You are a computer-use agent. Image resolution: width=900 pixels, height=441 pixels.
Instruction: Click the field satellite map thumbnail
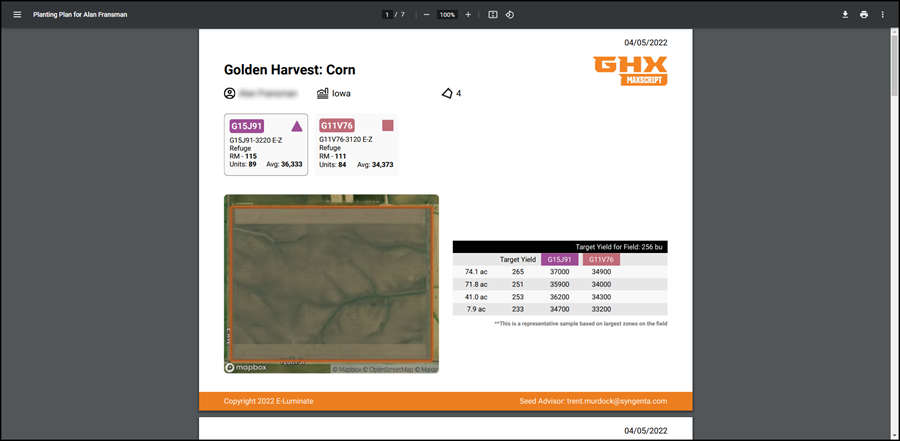click(x=331, y=284)
